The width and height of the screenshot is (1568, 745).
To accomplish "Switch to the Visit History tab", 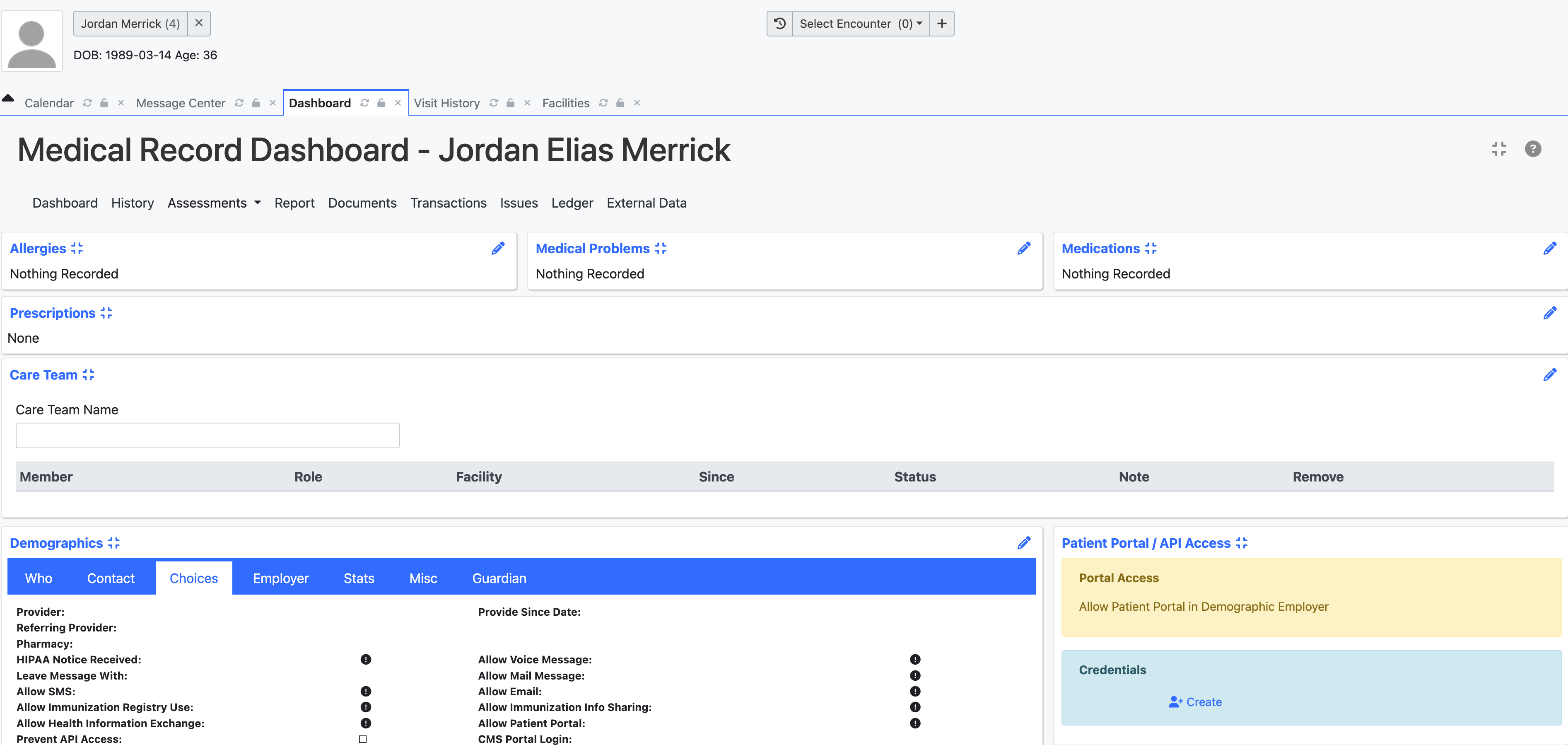I will click(x=447, y=102).
